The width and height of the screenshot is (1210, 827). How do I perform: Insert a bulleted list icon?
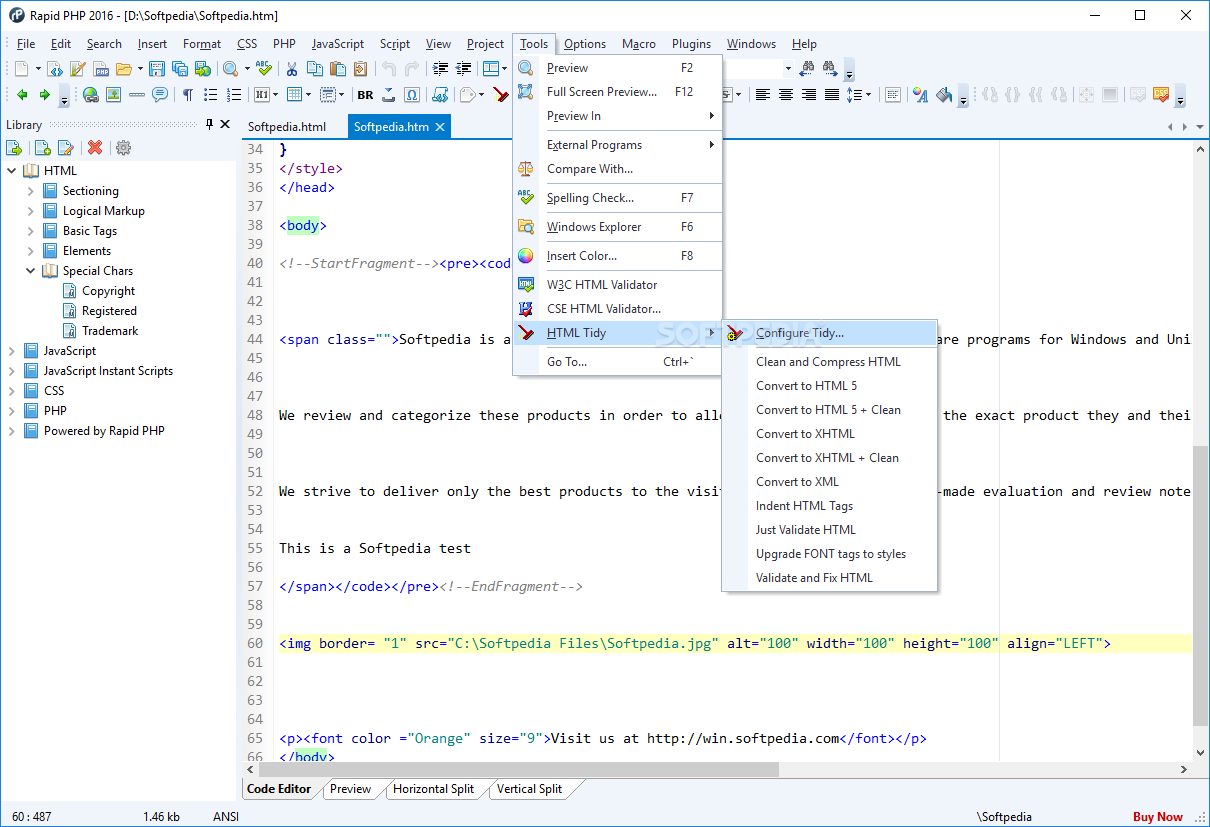tap(210, 95)
